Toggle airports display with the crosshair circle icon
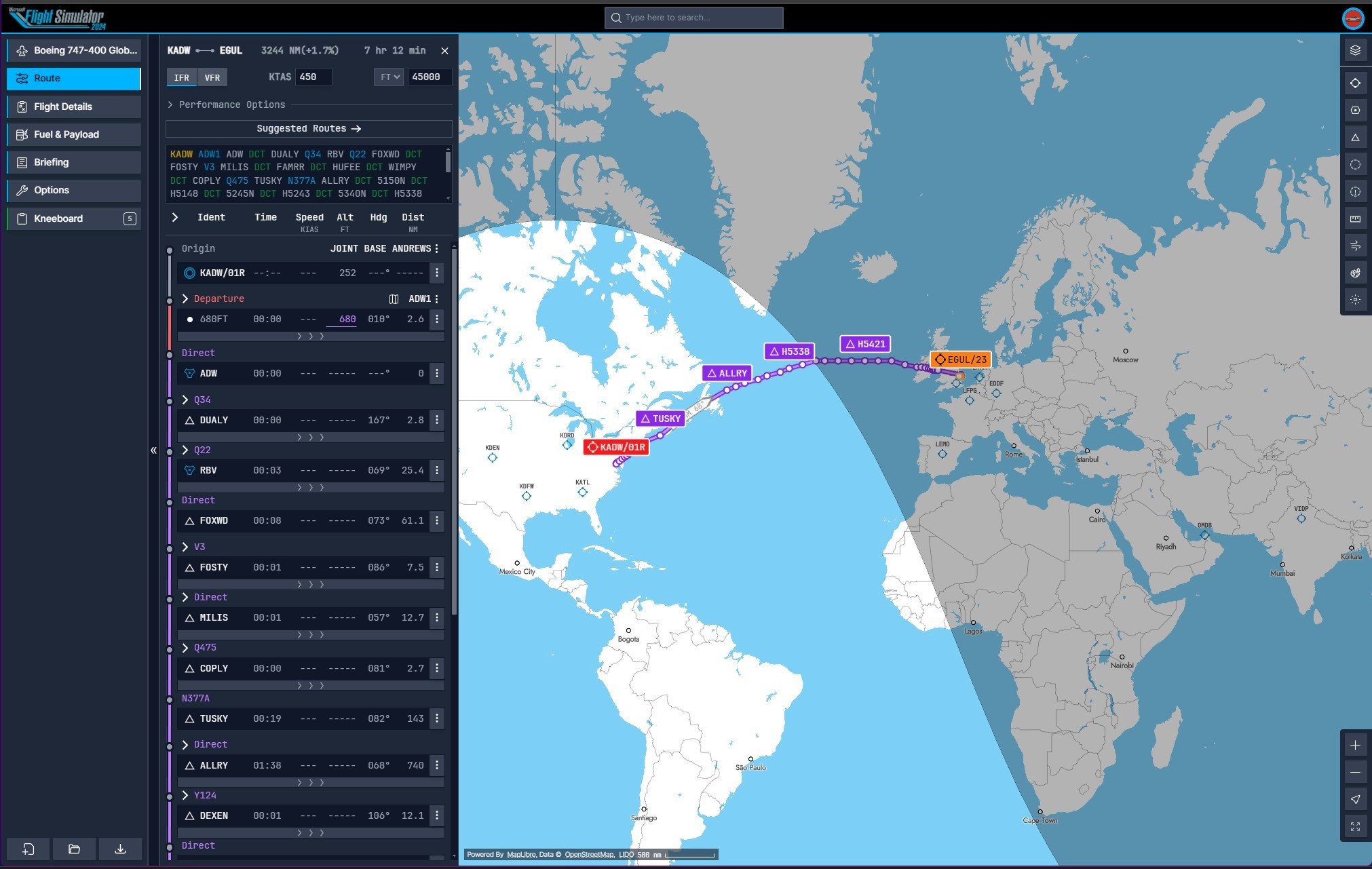 (x=1355, y=83)
